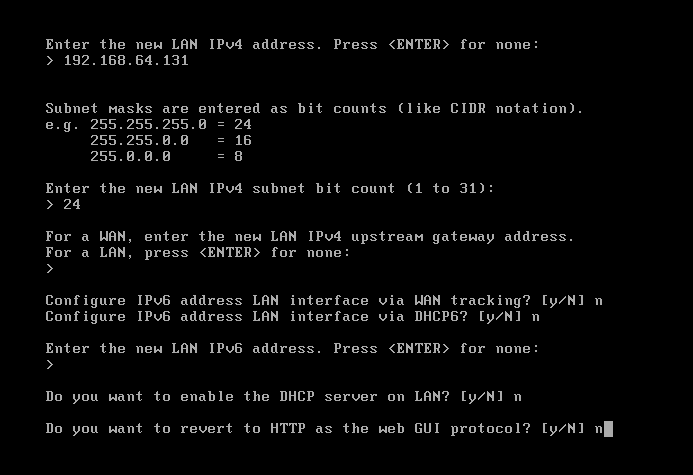Click the blinking cursor after HTTP answer

pos(609,429)
